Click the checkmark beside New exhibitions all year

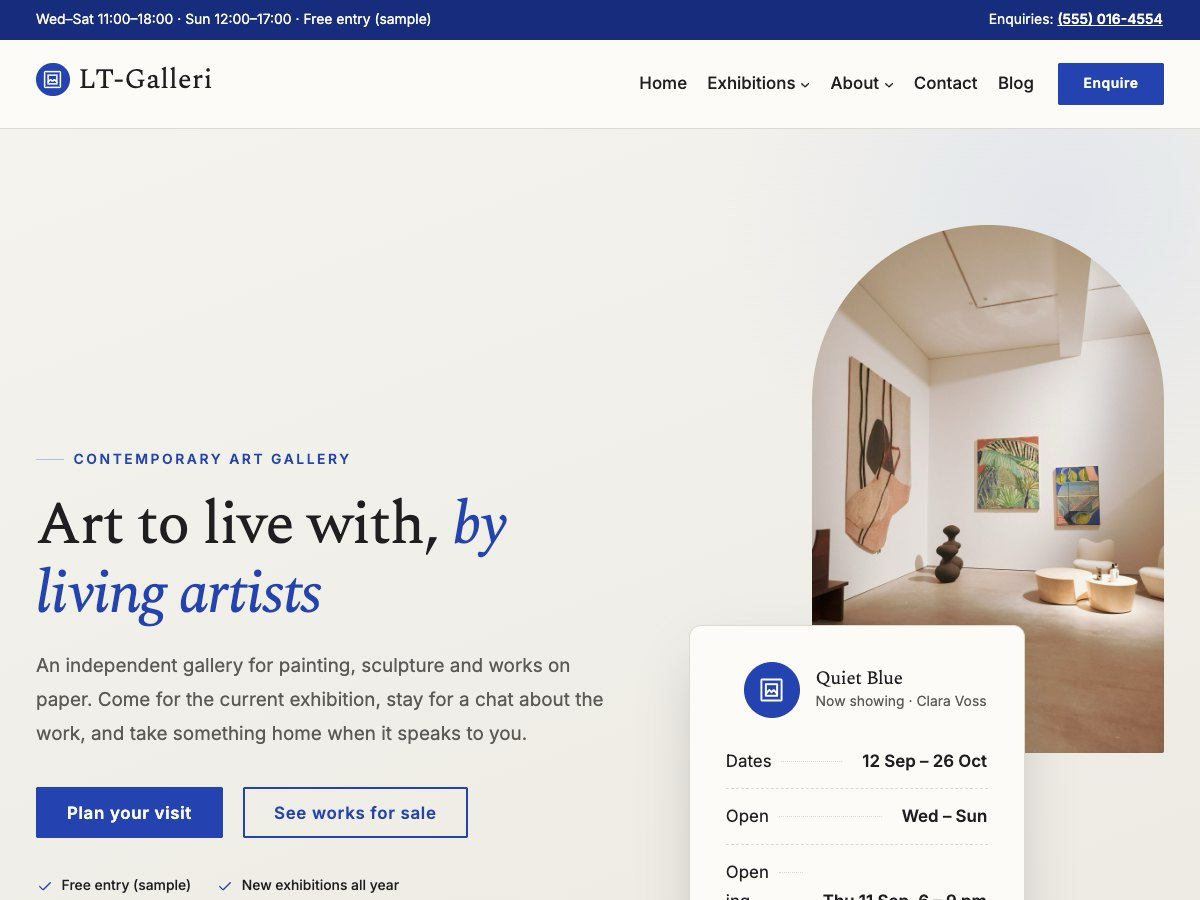point(225,886)
